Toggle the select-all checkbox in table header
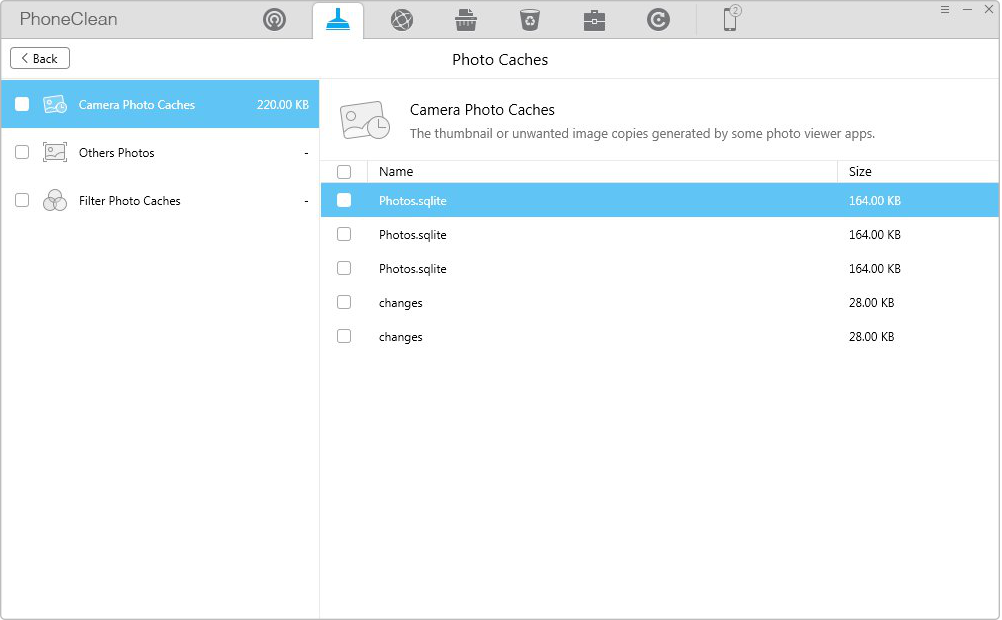1002x620 pixels. tap(344, 172)
